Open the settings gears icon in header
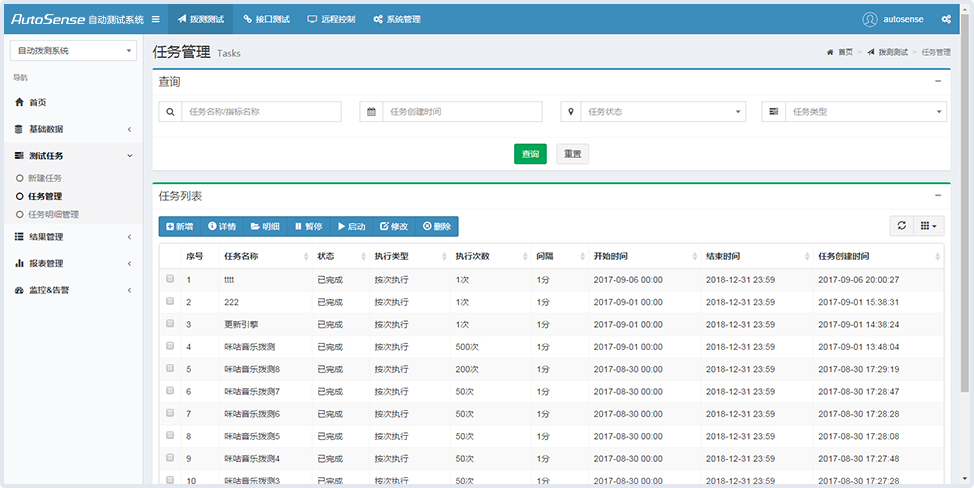 (946, 19)
